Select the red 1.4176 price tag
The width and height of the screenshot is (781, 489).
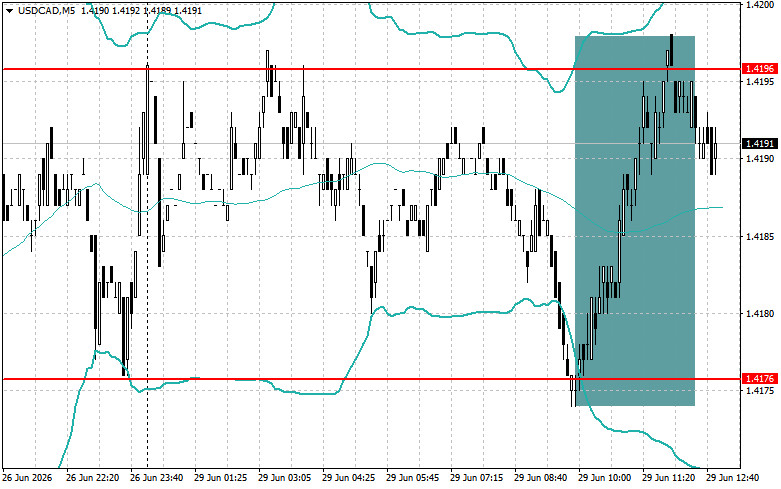click(759, 379)
